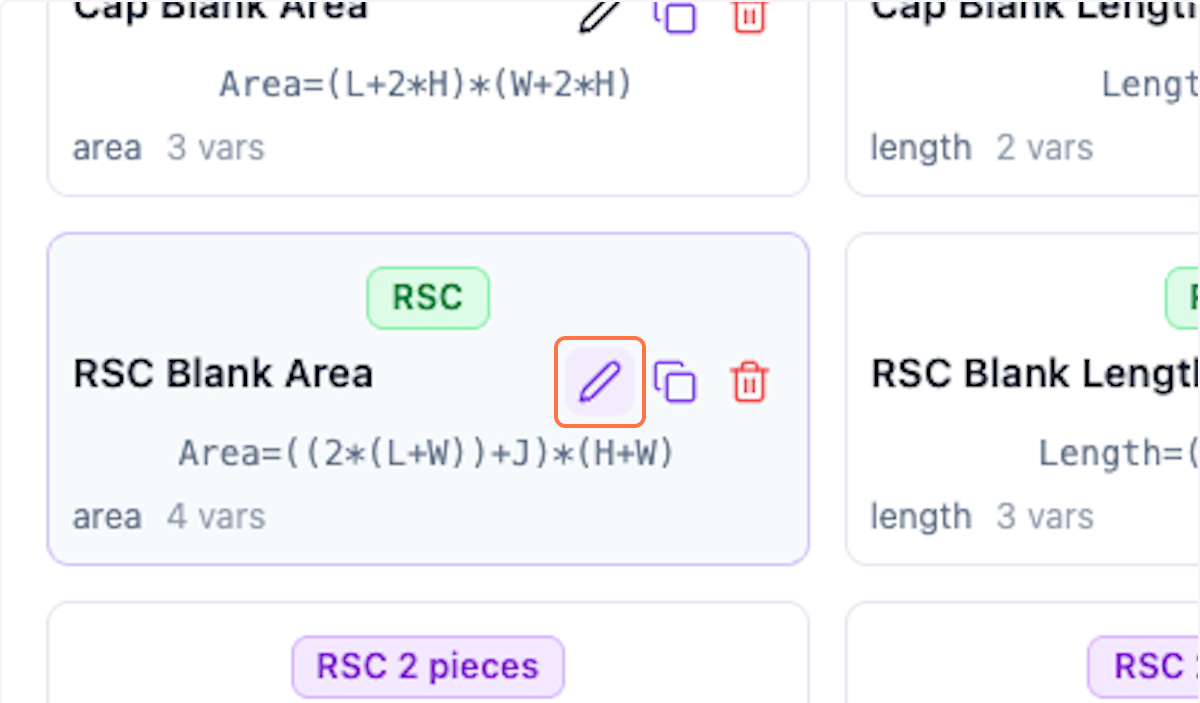Select the purple RSC 2 pieces badge
The image size is (1200, 703).
click(428, 665)
